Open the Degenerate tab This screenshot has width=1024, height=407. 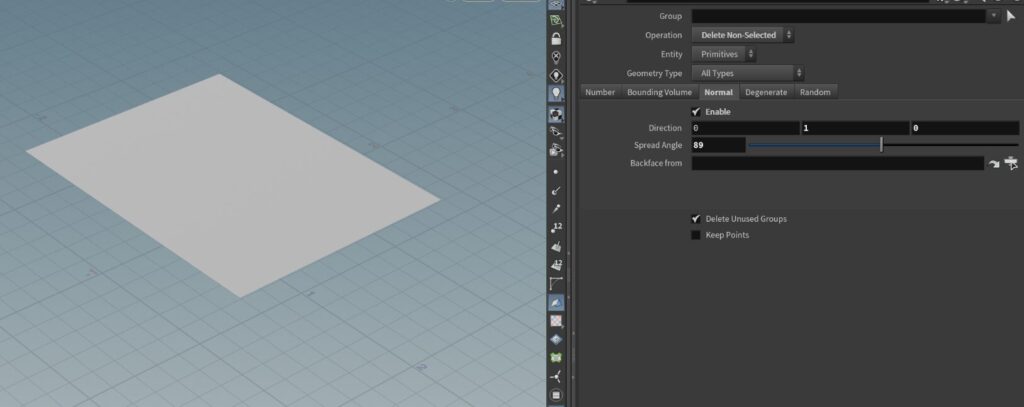tap(766, 92)
